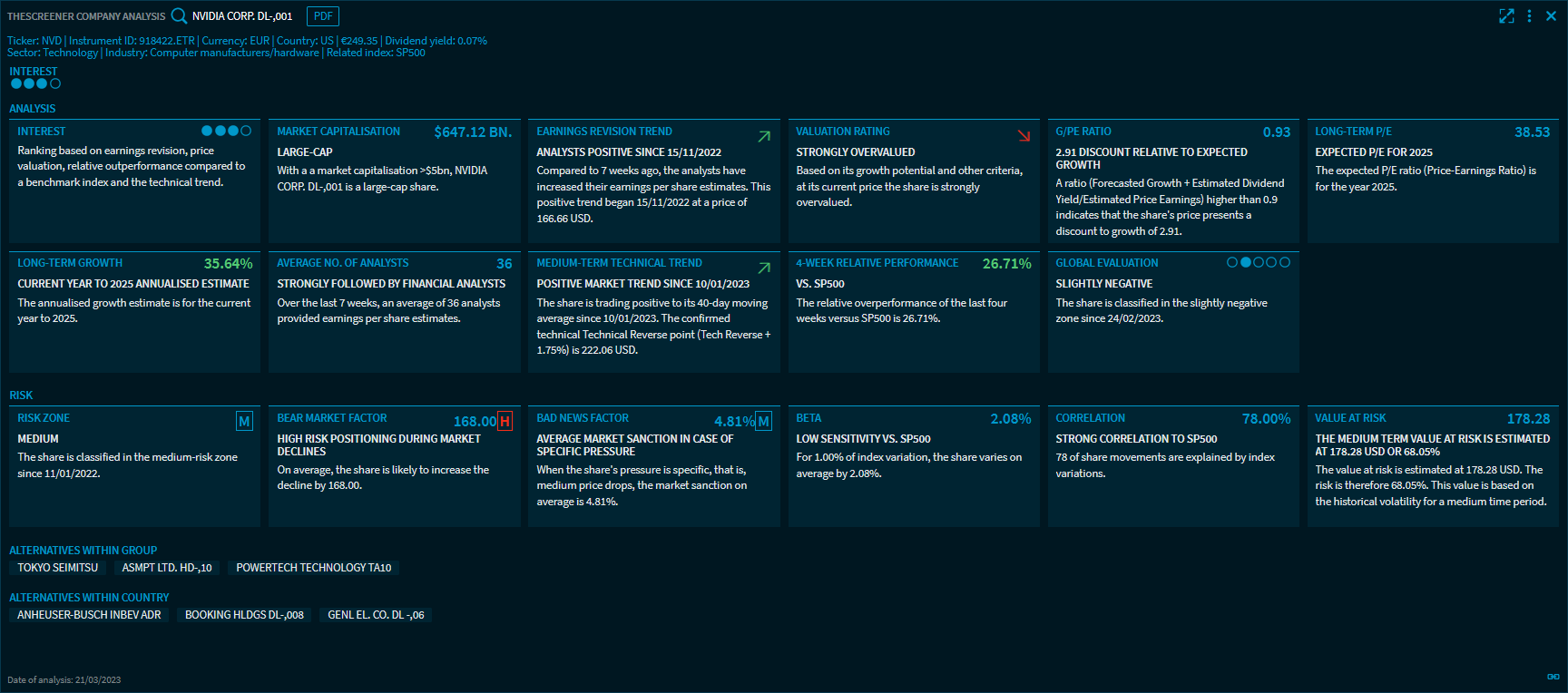Click the Risk Zone M badge
The height and width of the screenshot is (693, 1568).
click(244, 421)
